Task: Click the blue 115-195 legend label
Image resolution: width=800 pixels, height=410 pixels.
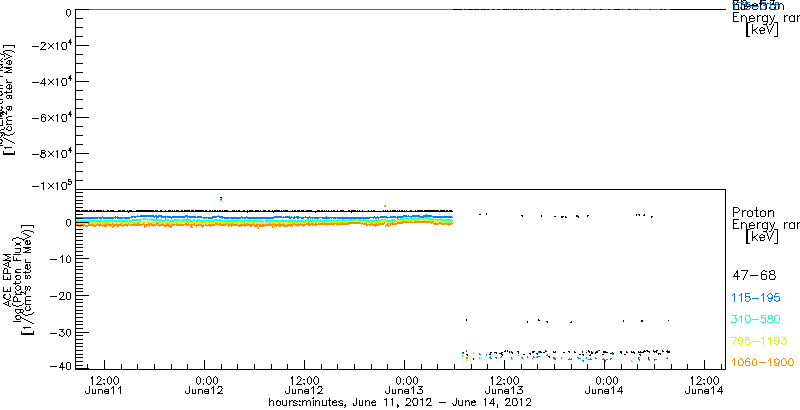Action: (758, 298)
